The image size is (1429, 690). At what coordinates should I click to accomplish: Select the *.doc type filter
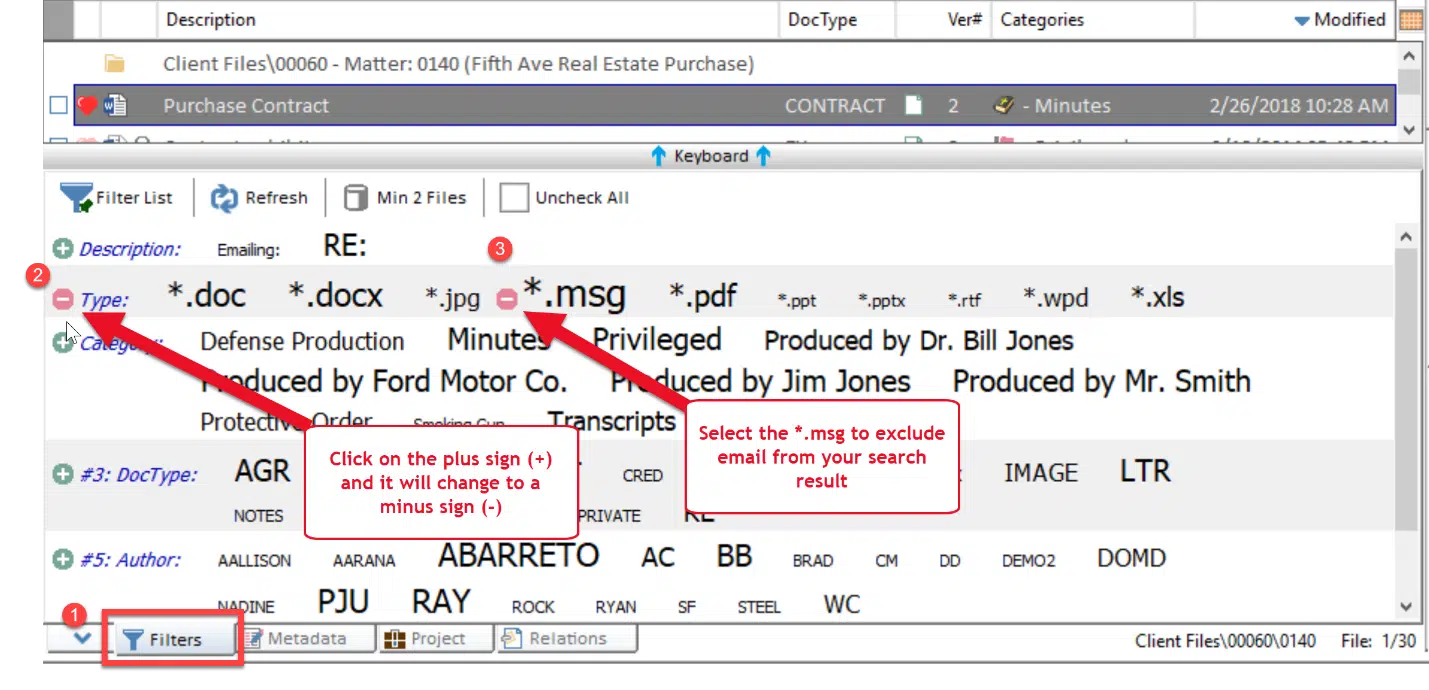(206, 296)
